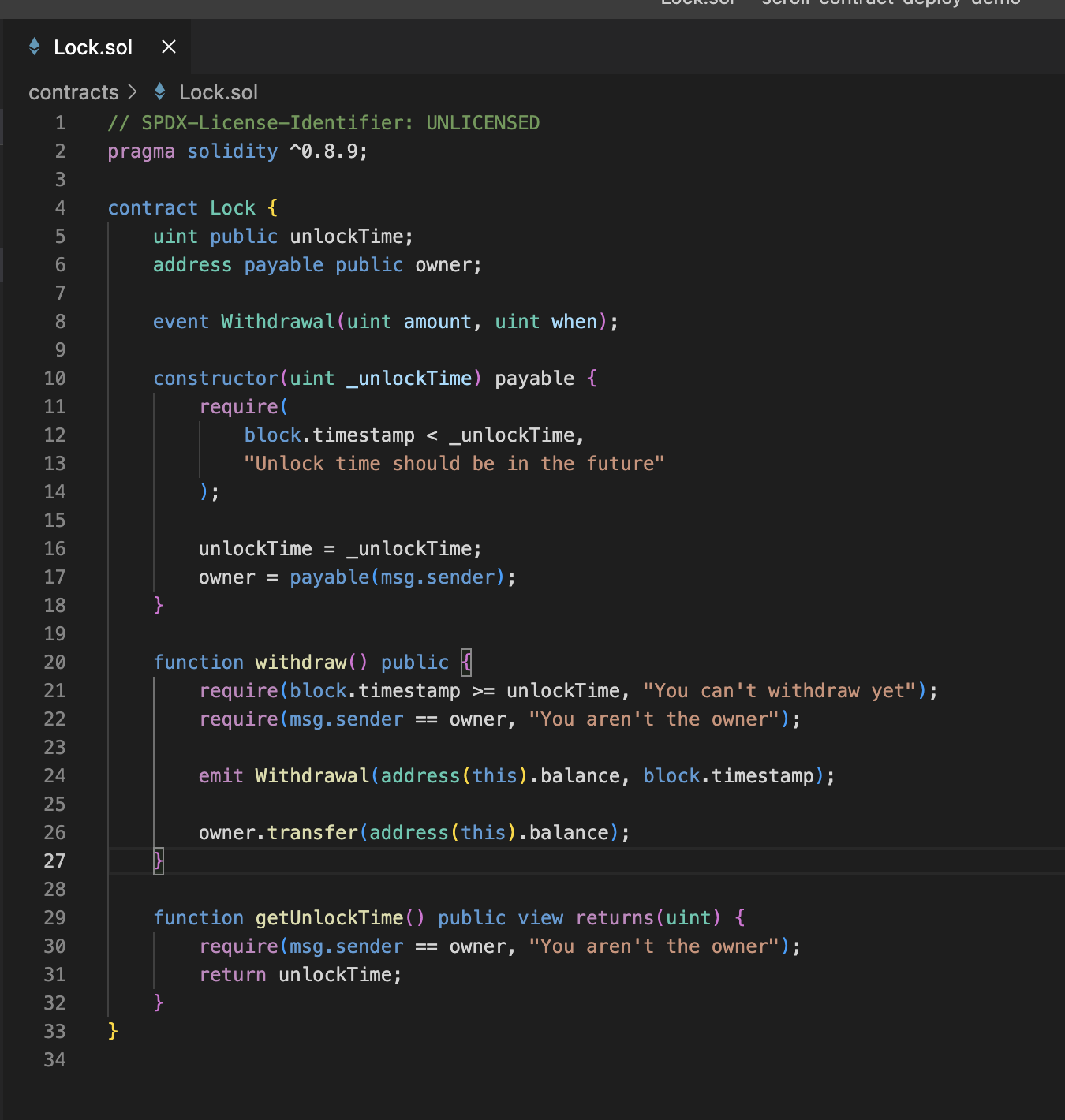1065x1120 pixels.
Task: Click 'block' on line 12
Action: point(272,435)
